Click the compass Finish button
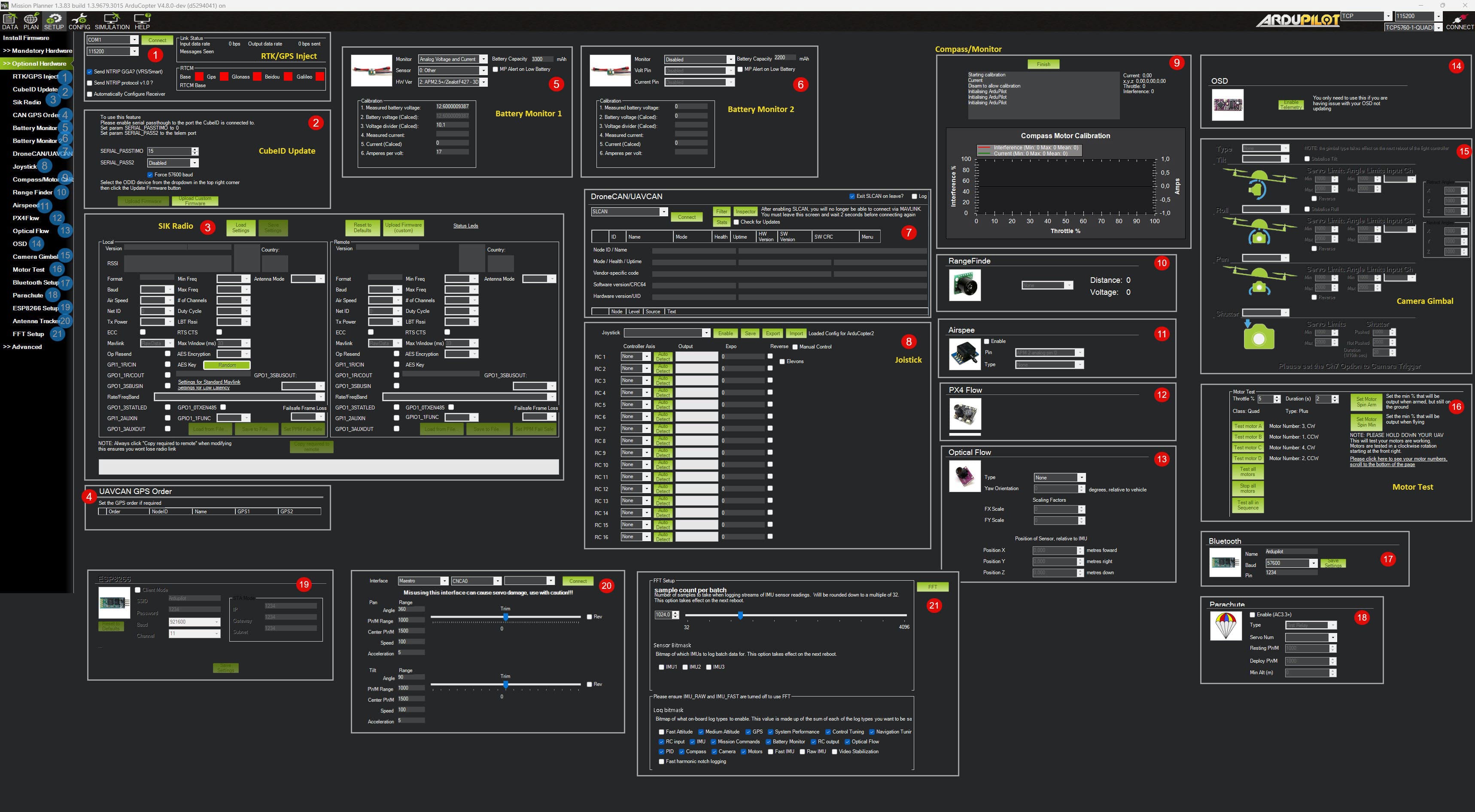The image size is (1475, 812). 1043,64
